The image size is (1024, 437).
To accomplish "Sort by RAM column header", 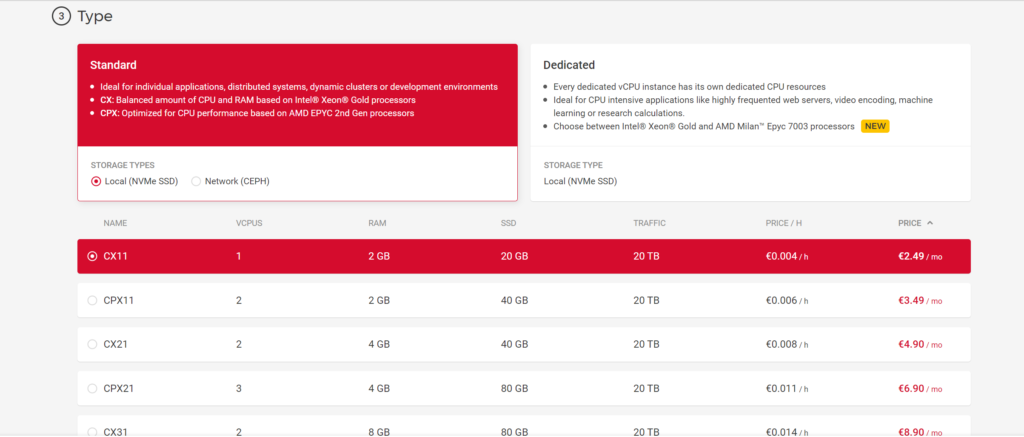I will 377,223.
